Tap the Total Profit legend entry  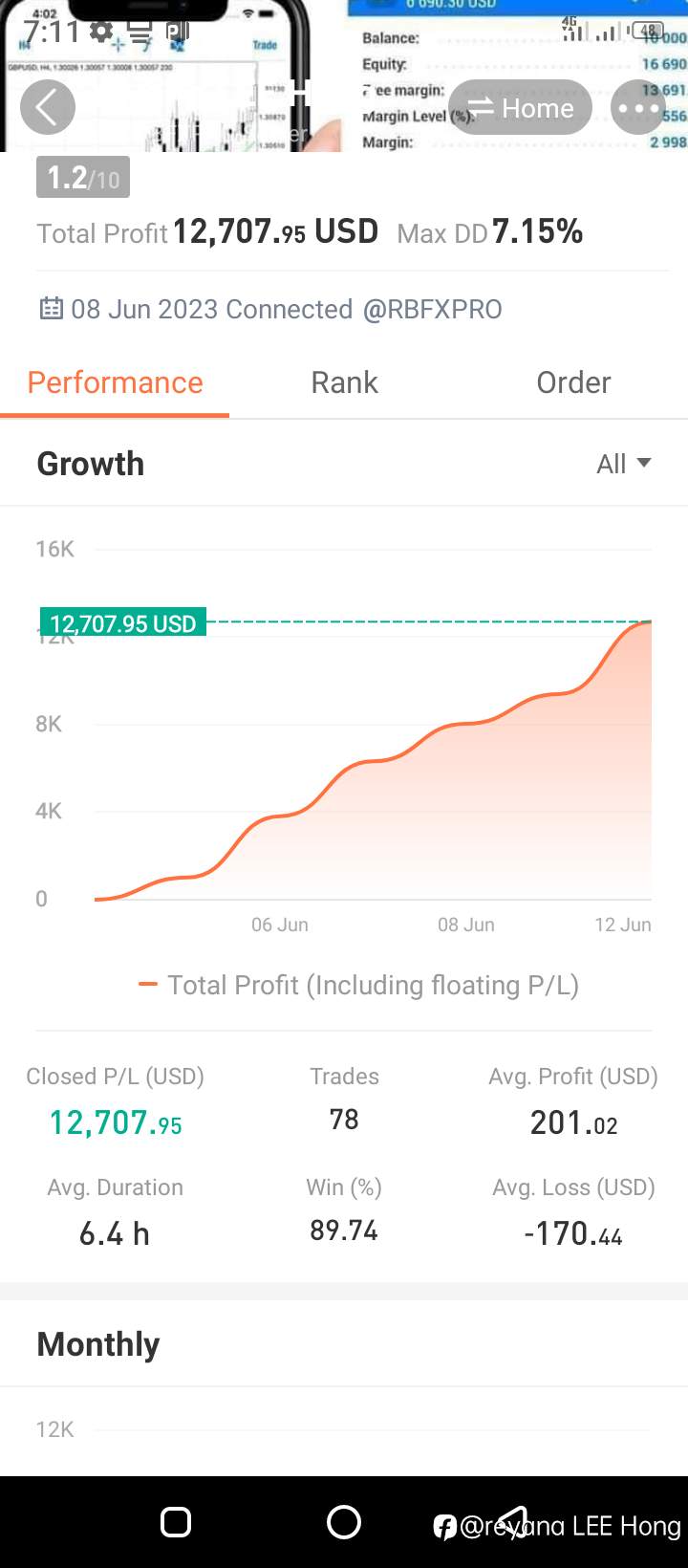coord(359,986)
